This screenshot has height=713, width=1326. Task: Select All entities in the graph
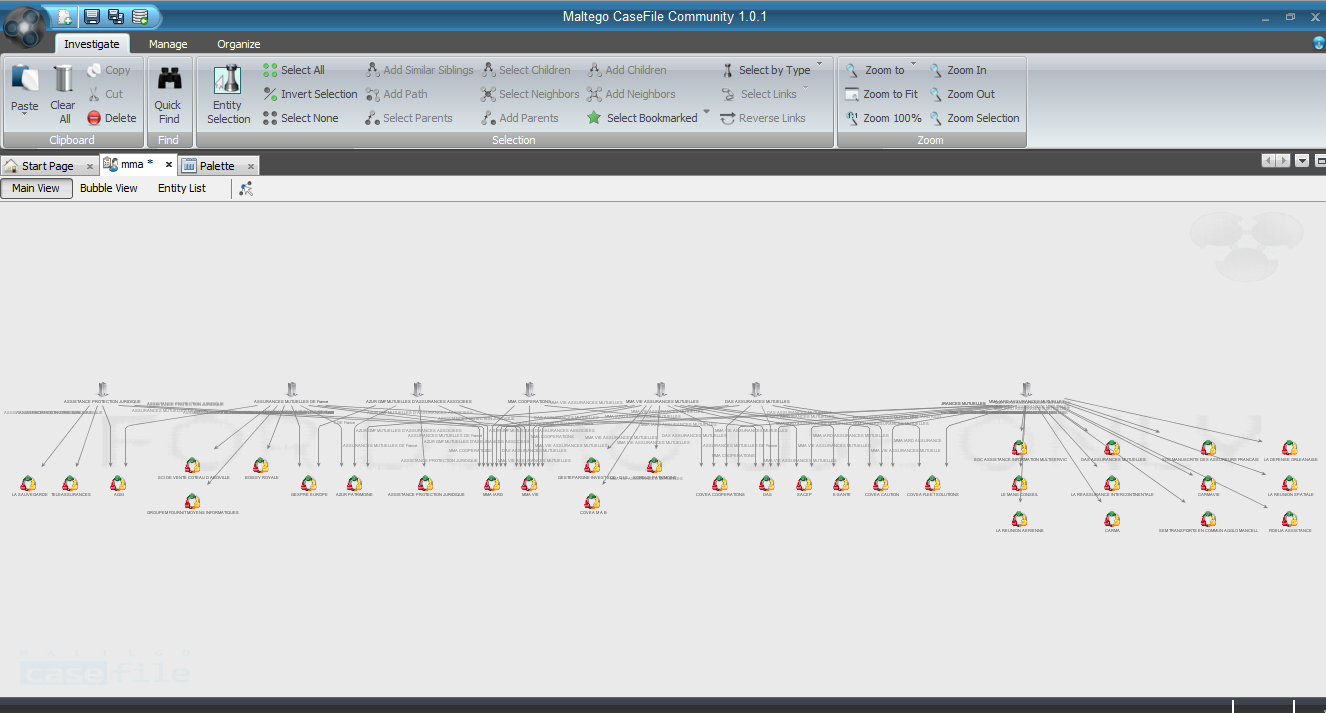click(294, 70)
